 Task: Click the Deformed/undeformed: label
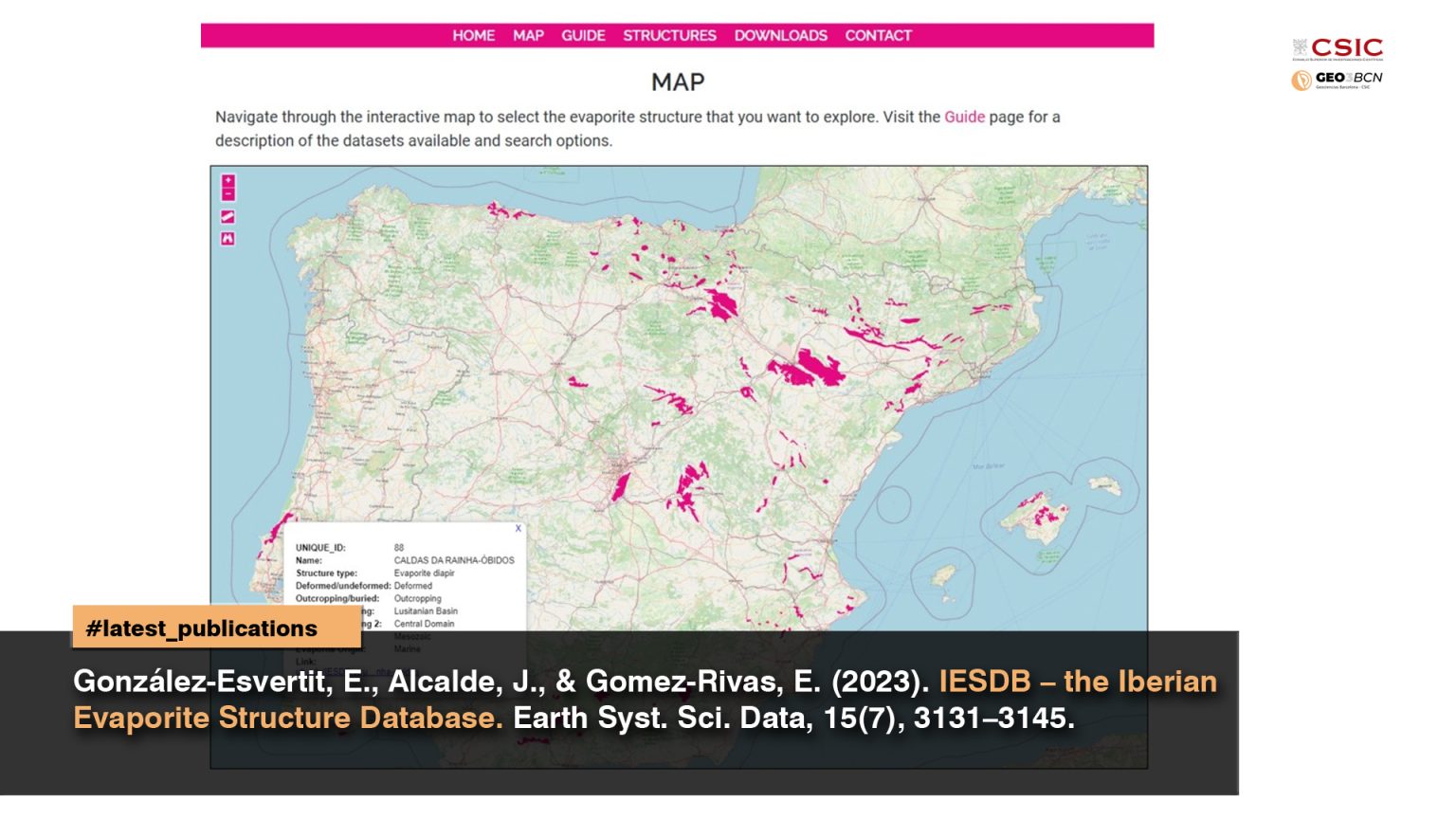coord(343,586)
